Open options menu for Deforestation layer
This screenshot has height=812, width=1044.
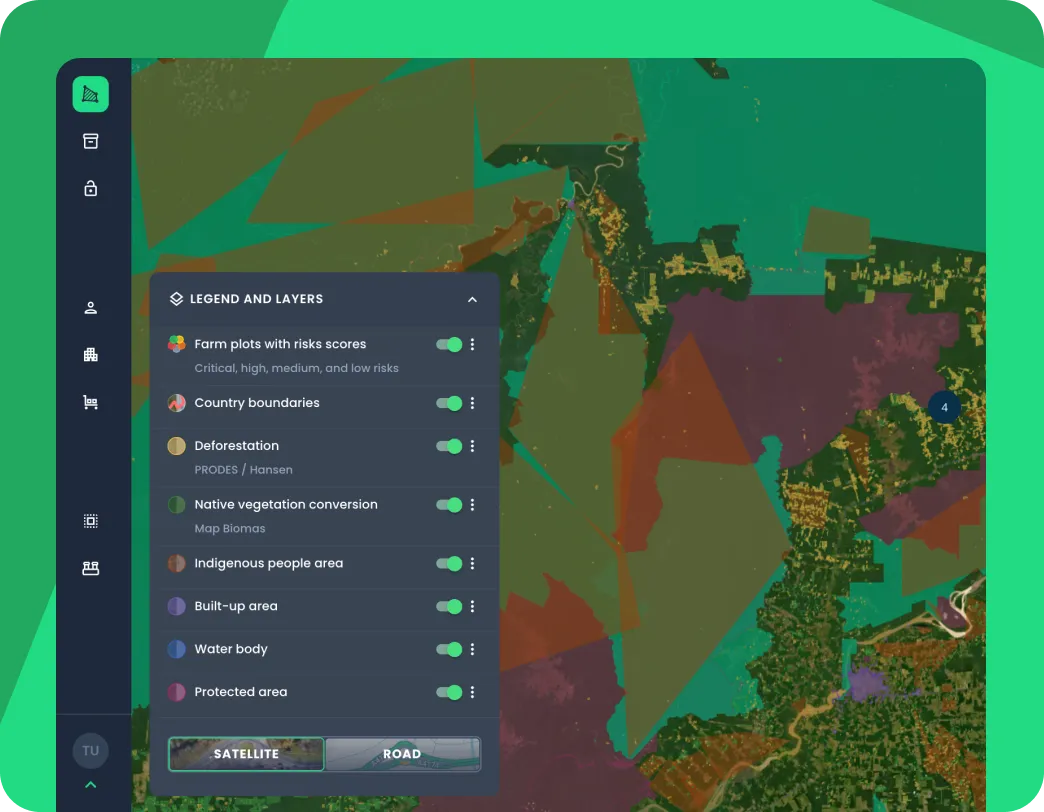pos(473,446)
